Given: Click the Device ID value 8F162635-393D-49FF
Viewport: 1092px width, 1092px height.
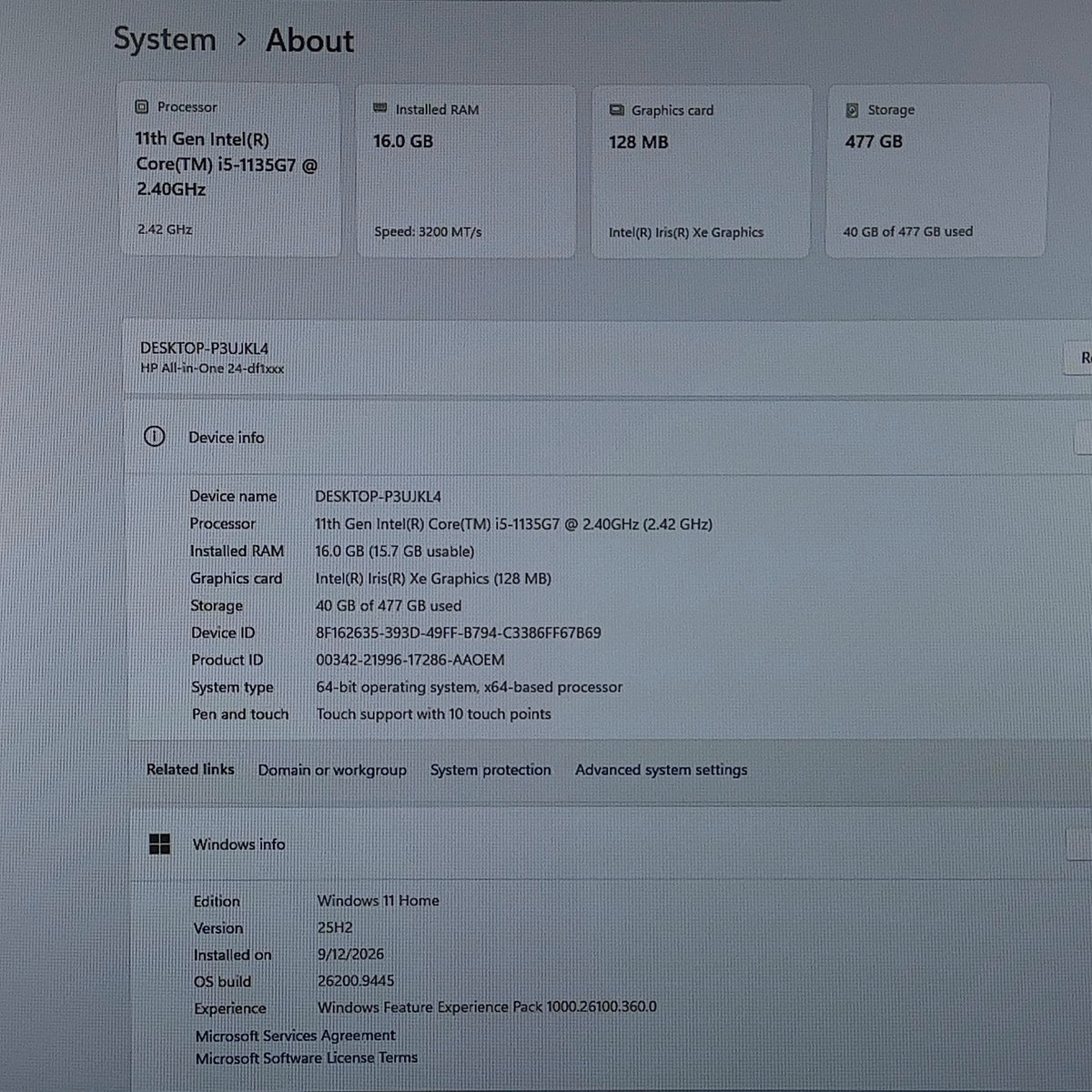Looking at the screenshot, I should pyautogui.click(x=458, y=633).
